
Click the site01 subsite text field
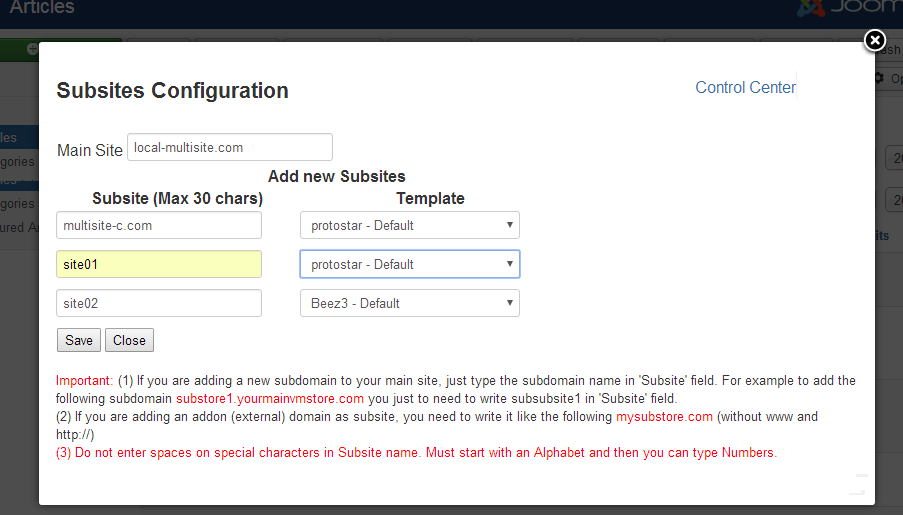click(x=159, y=264)
